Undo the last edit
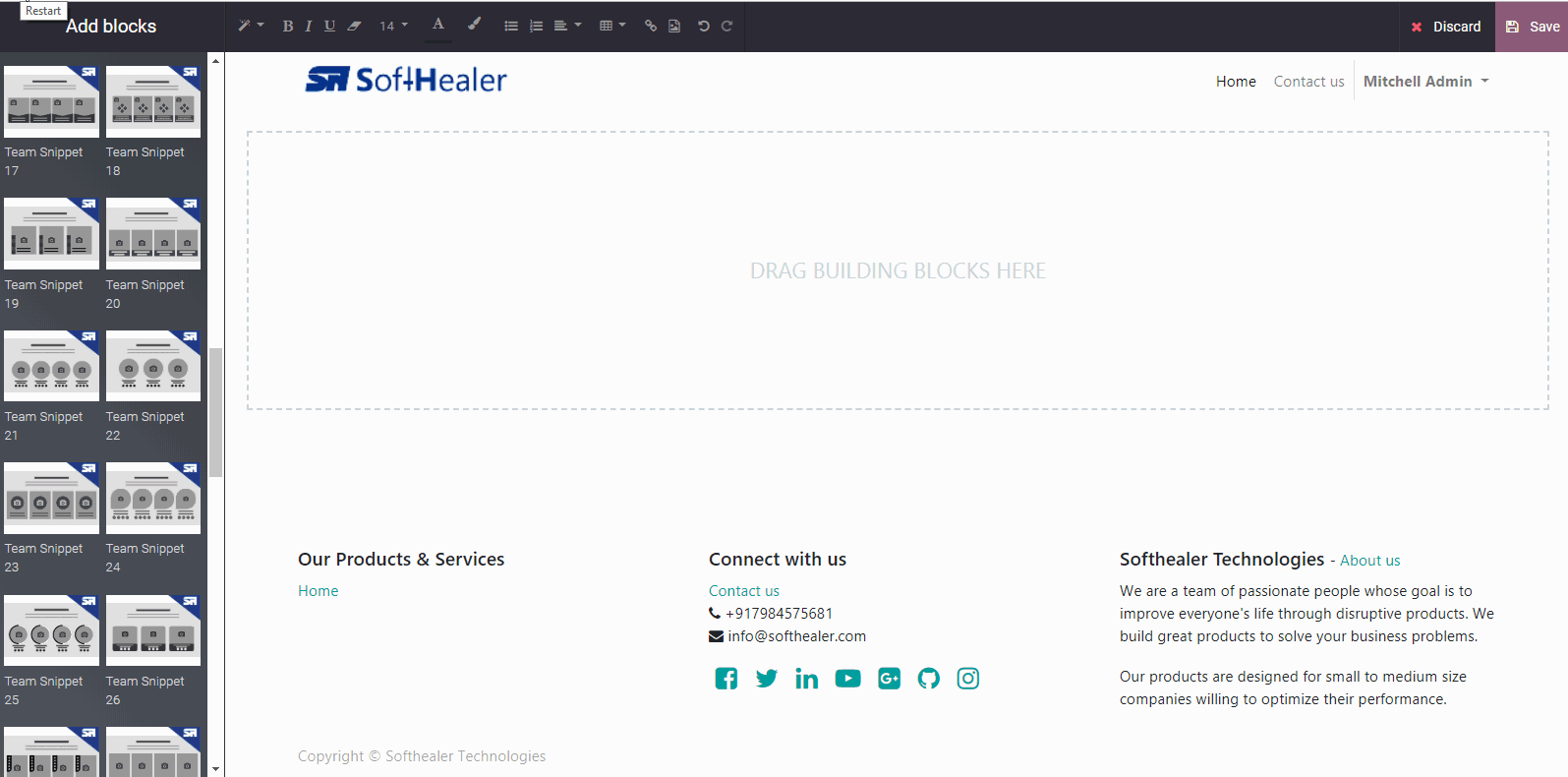 coord(704,26)
